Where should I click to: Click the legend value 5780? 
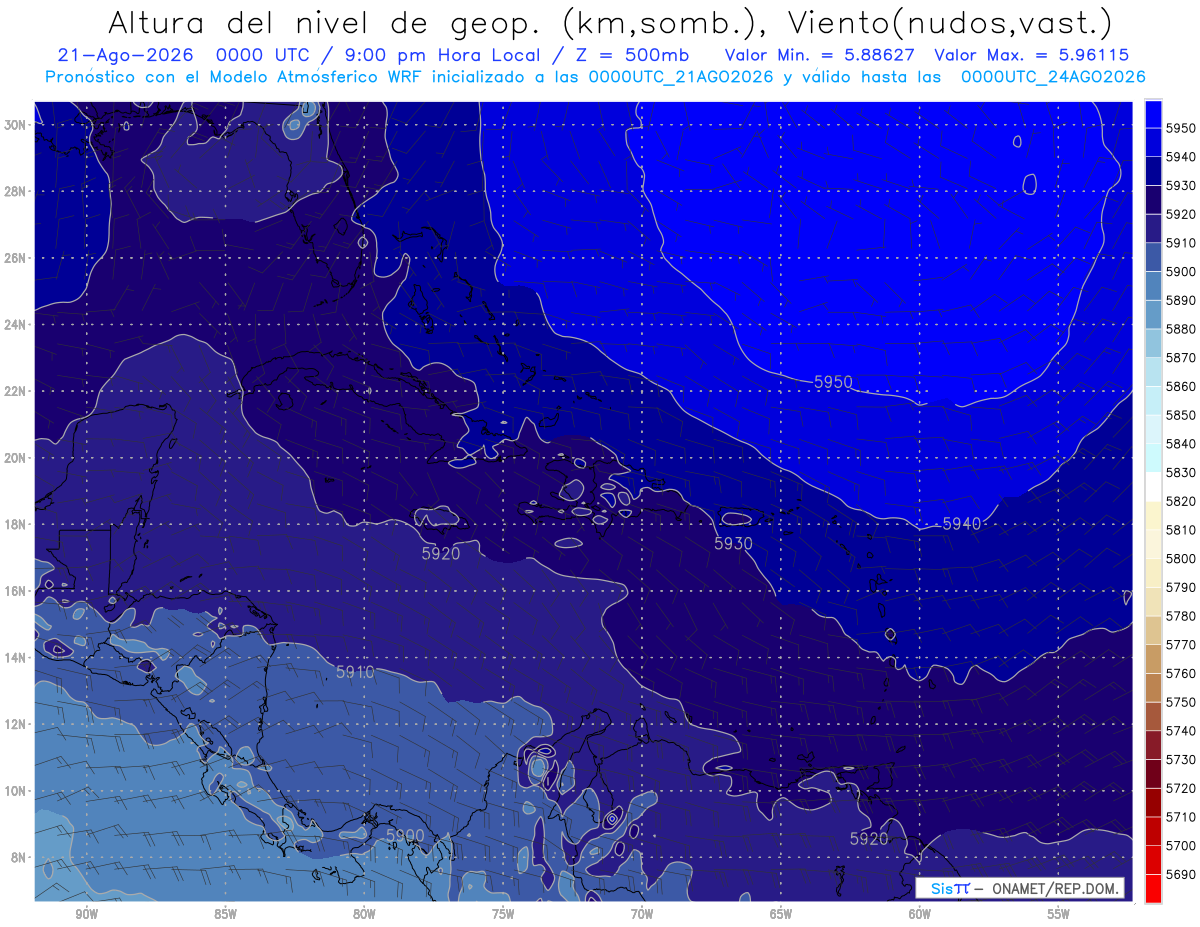(1181, 615)
